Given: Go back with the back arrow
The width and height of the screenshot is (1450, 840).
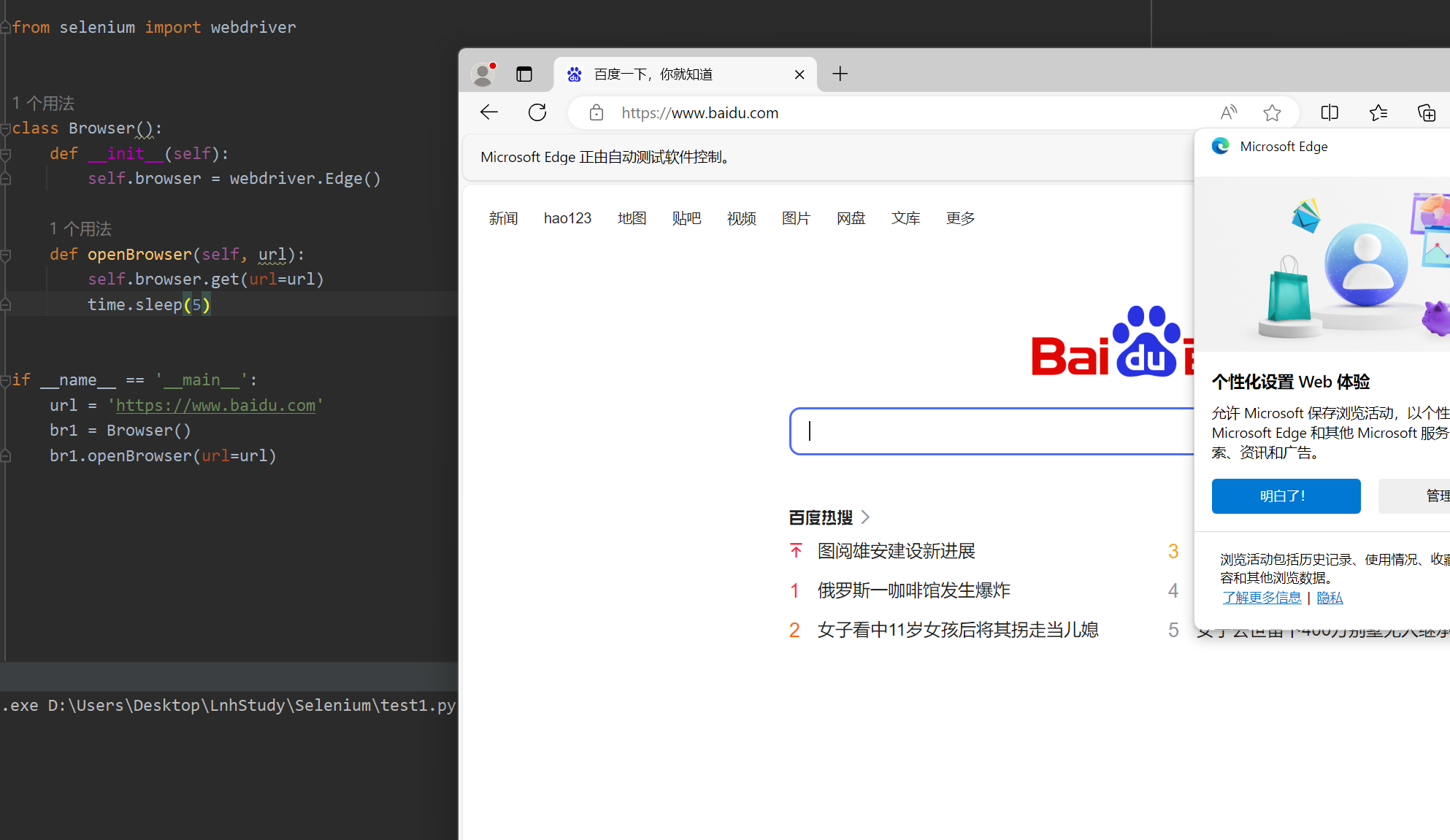Looking at the screenshot, I should click(x=489, y=112).
